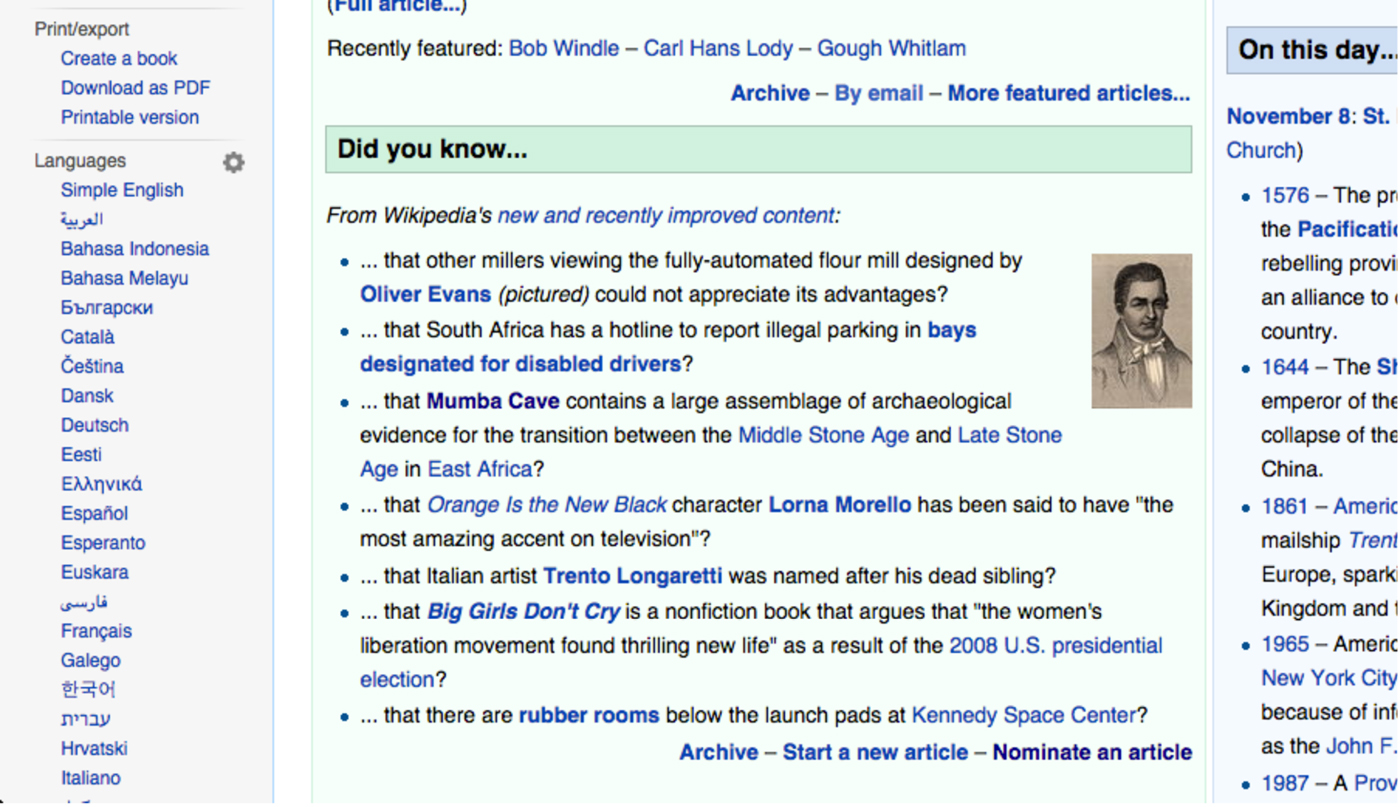The height and width of the screenshot is (807, 1400).
Task: Open the Oliver Evans portrait thumbnail
Action: [x=1141, y=331]
